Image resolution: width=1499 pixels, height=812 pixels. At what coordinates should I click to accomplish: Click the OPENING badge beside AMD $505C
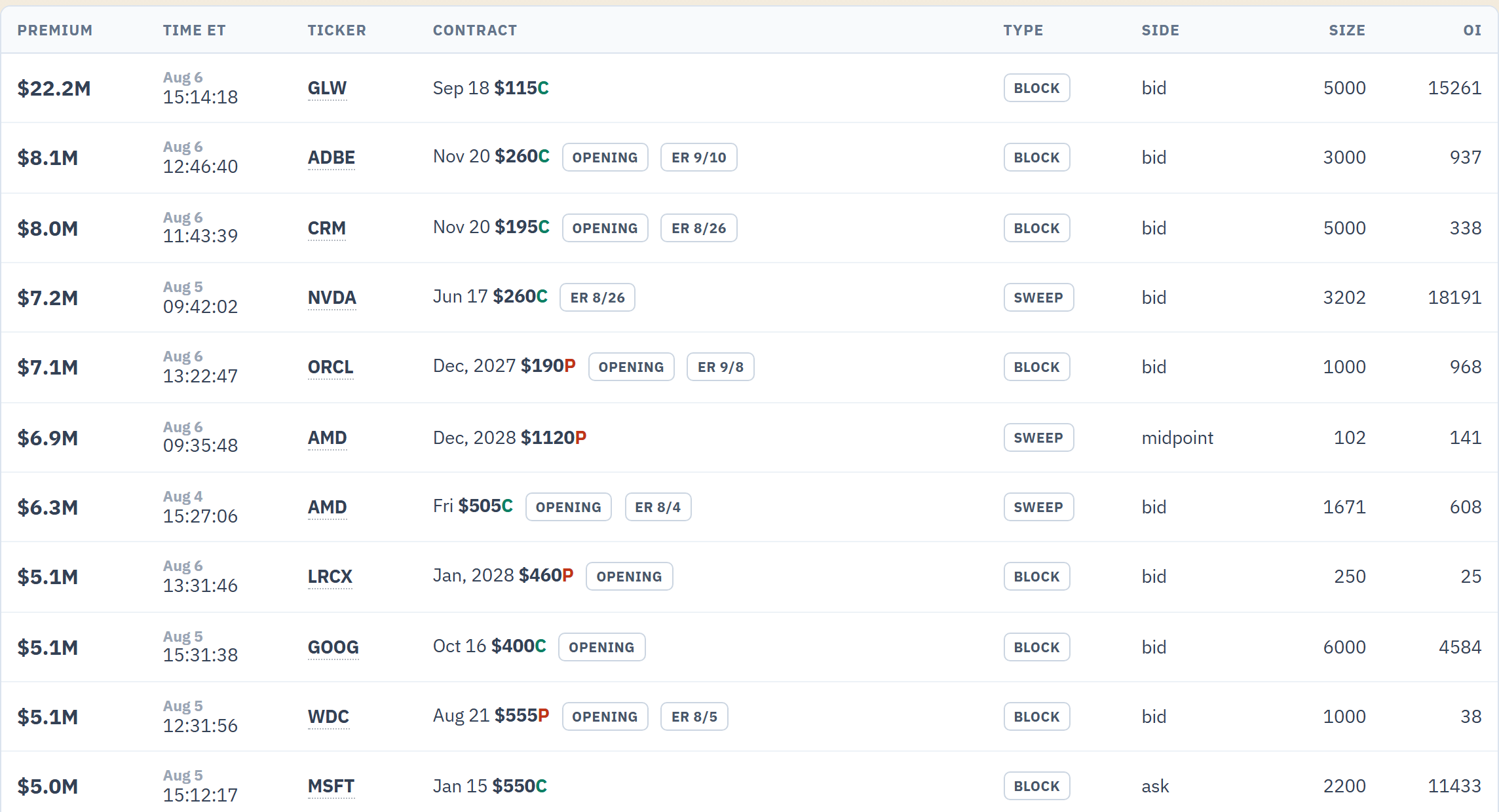point(569,507)
